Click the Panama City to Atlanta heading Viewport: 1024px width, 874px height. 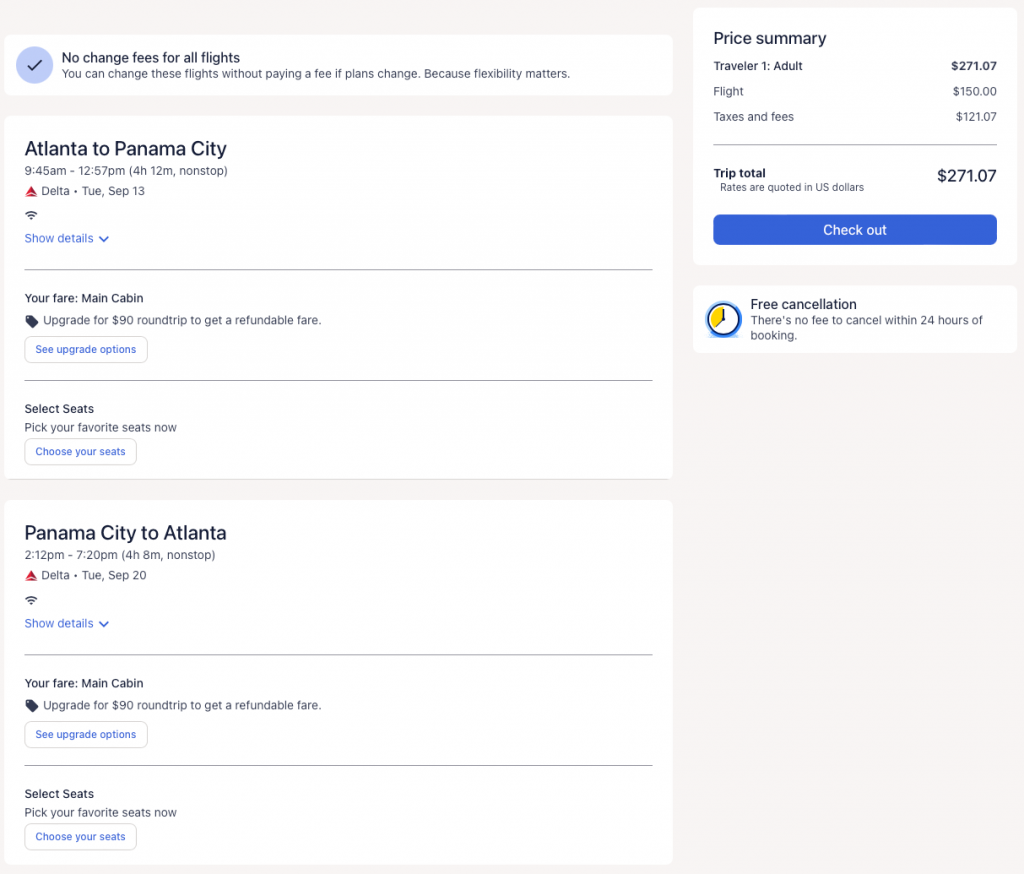pyautogui.click(x=125, y=533)
